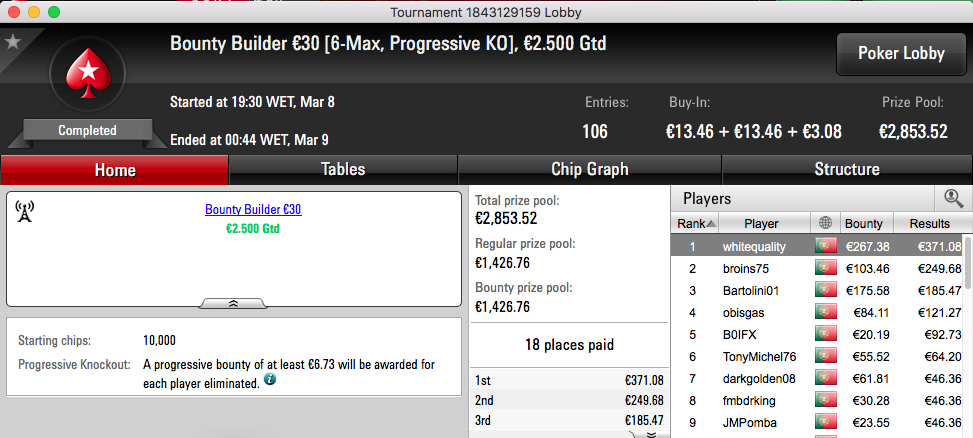Screen dimensions: 973x438
Task: Click the globe country column header
Action: pos(825,223)
